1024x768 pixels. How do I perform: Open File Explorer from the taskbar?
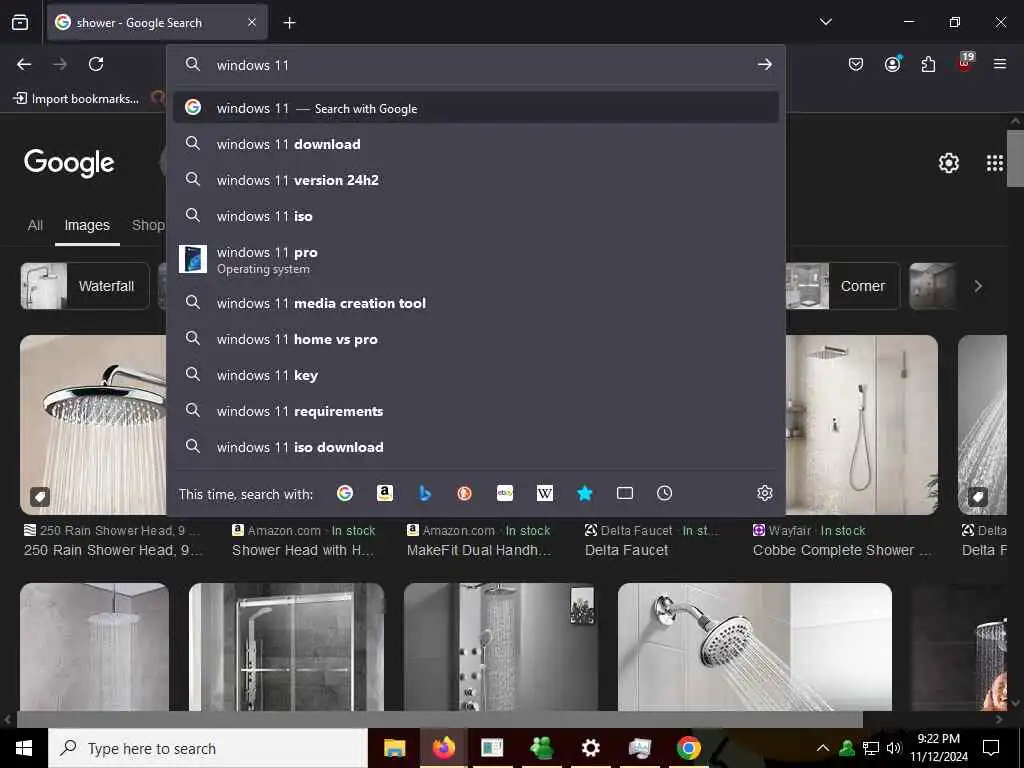394,748
